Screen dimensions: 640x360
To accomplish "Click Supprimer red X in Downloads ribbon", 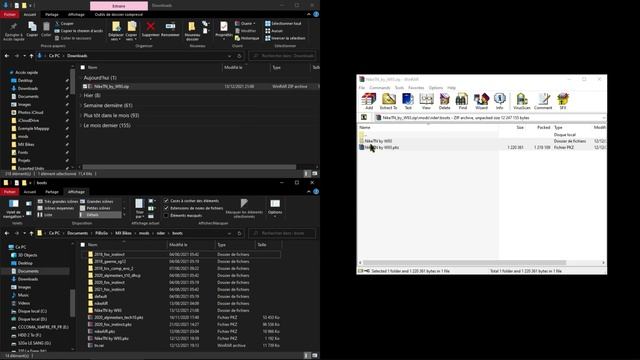I will pos(151,29).
